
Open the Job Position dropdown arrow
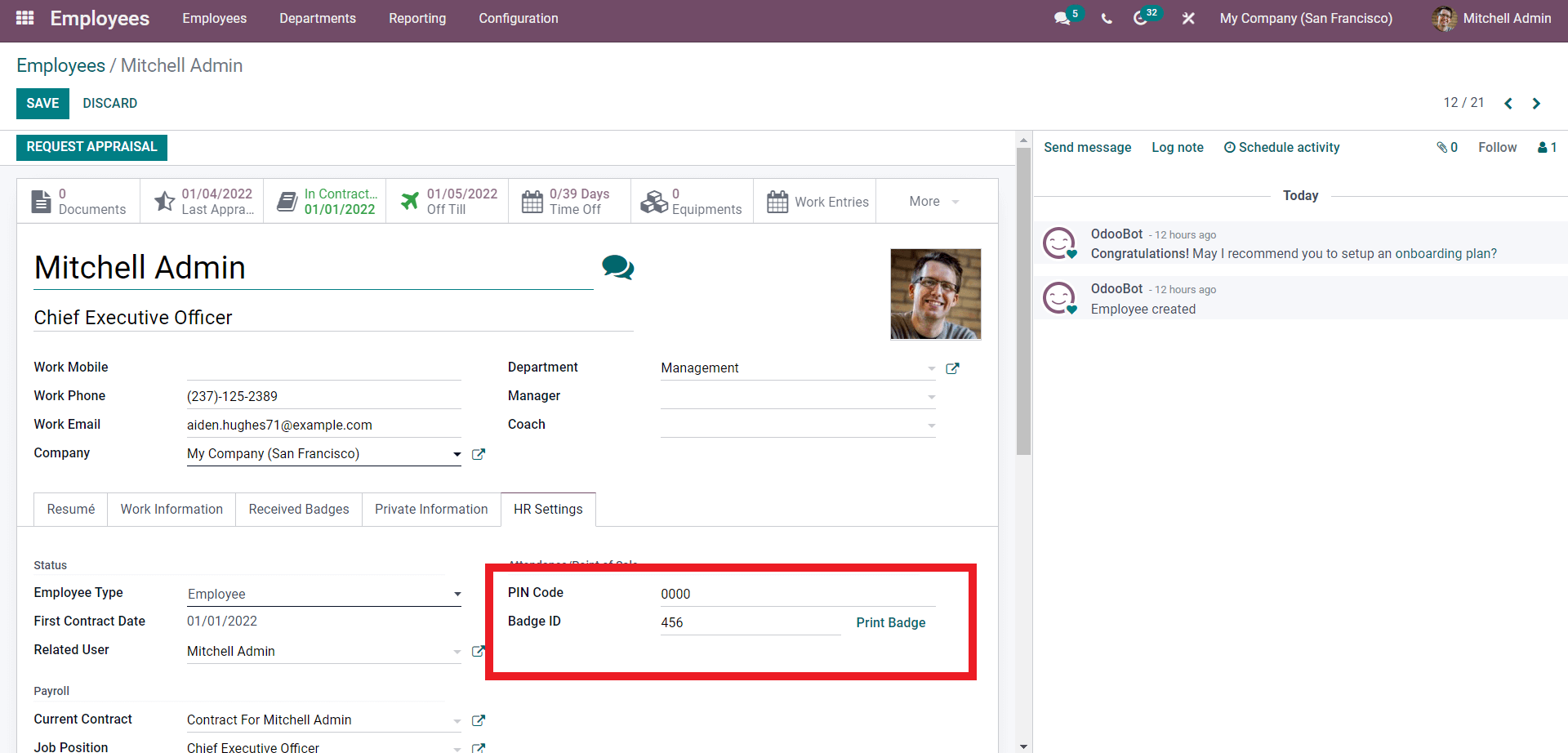[457, 748]
